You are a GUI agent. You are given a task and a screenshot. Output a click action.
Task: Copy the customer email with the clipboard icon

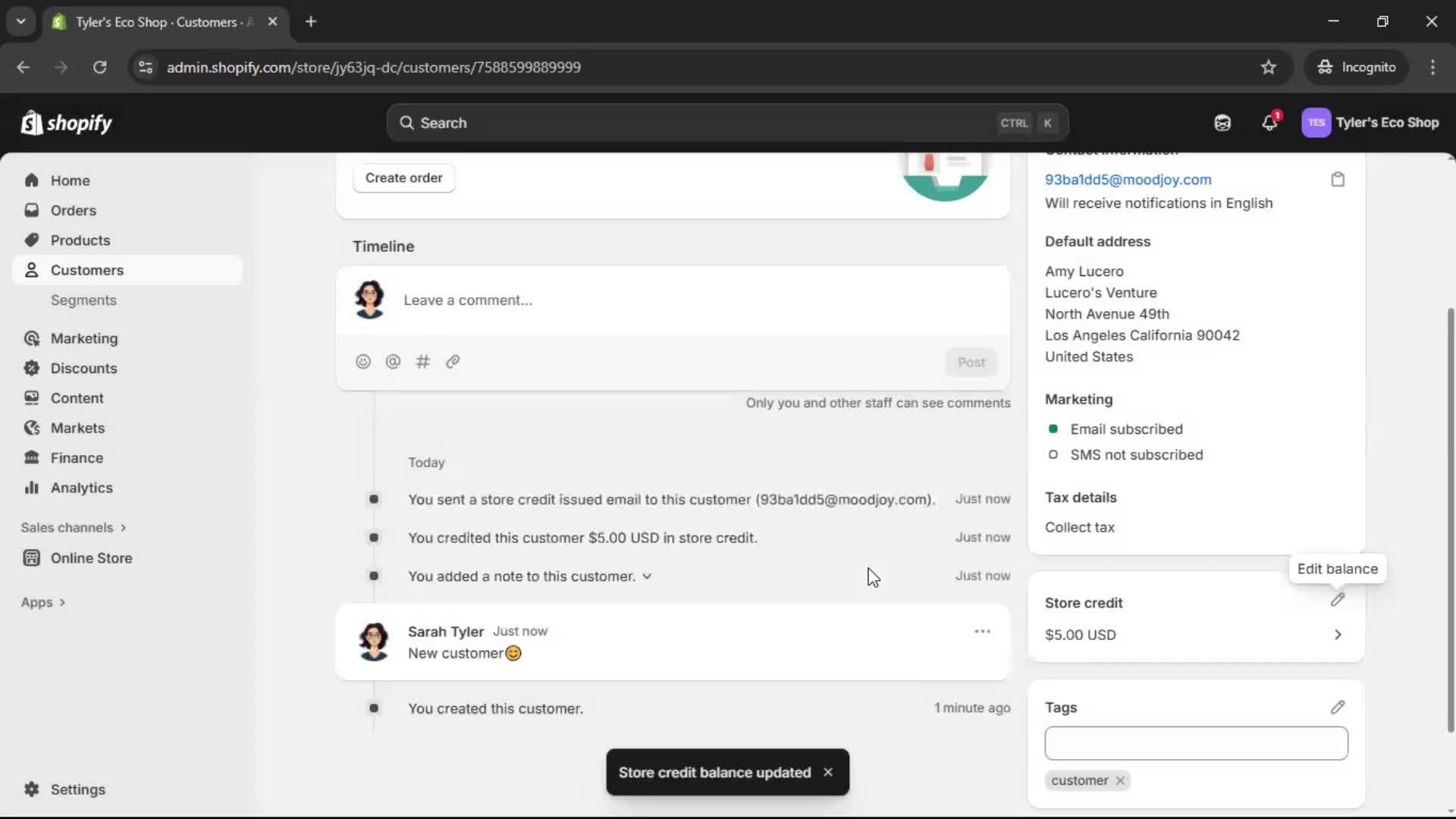coord(1338,179)
